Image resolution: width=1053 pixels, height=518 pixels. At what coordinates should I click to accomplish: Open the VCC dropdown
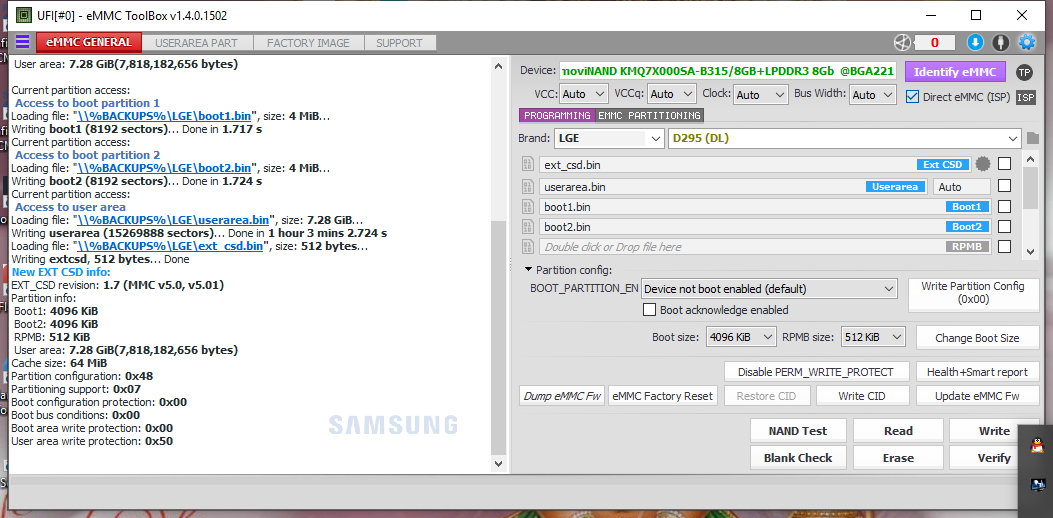[584, 95]
